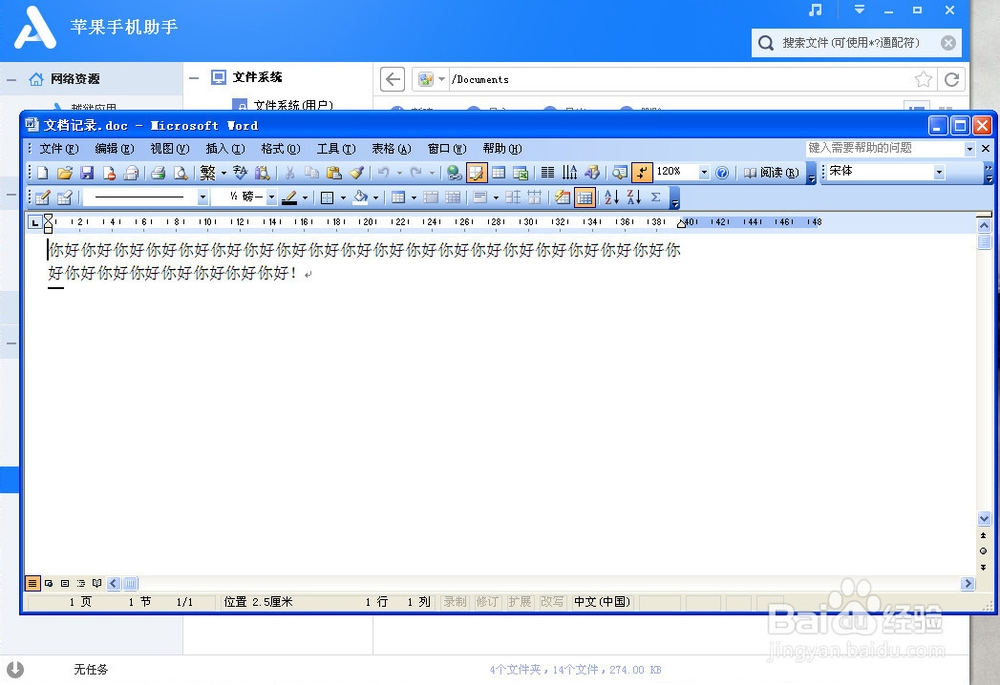This screenshot has width=1000, height=685.
Task: Open the zoom 120% dropdown
Action: (x=704, y=172)
